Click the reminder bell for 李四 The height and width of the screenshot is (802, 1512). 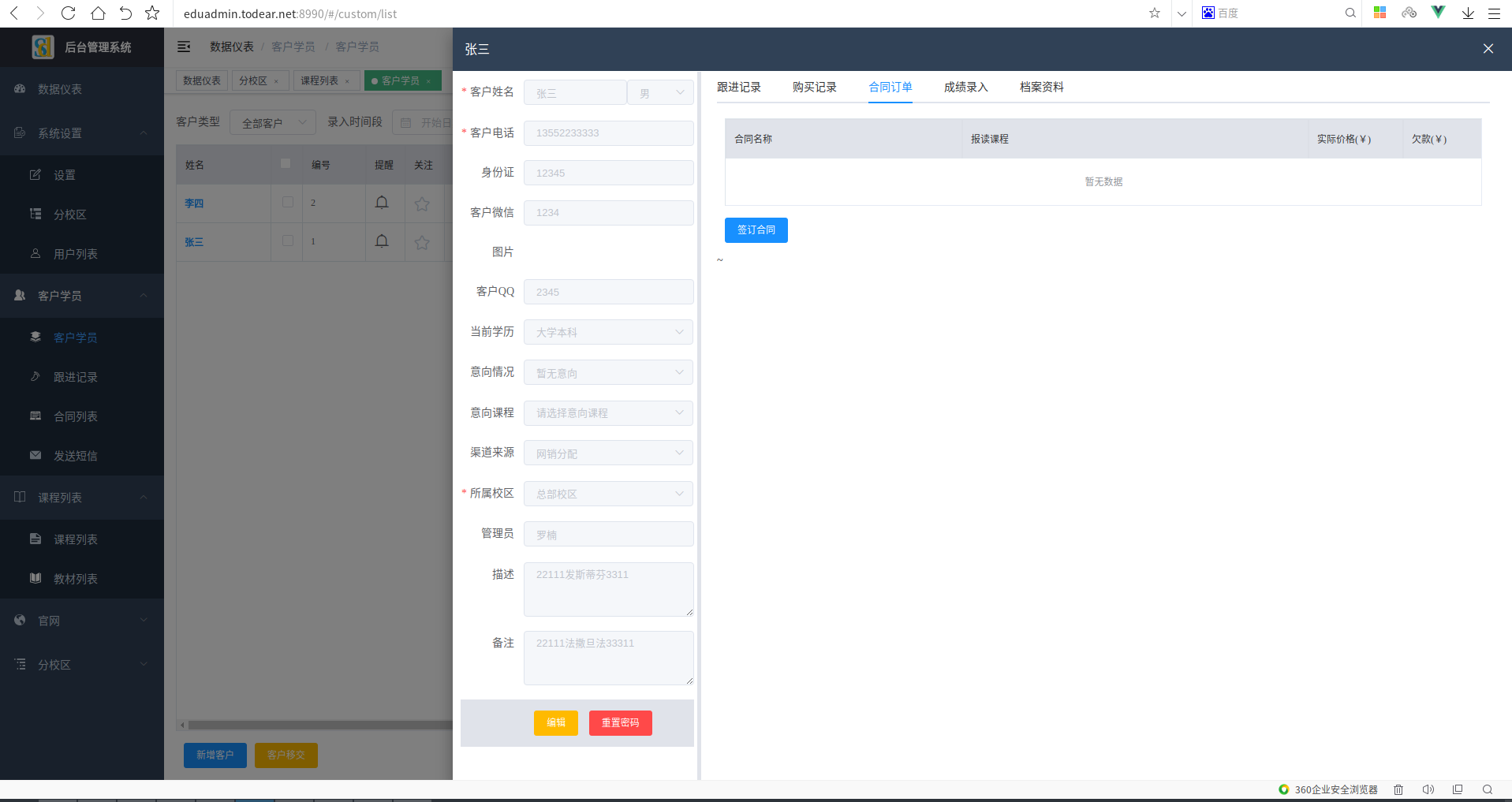[382, 203]
